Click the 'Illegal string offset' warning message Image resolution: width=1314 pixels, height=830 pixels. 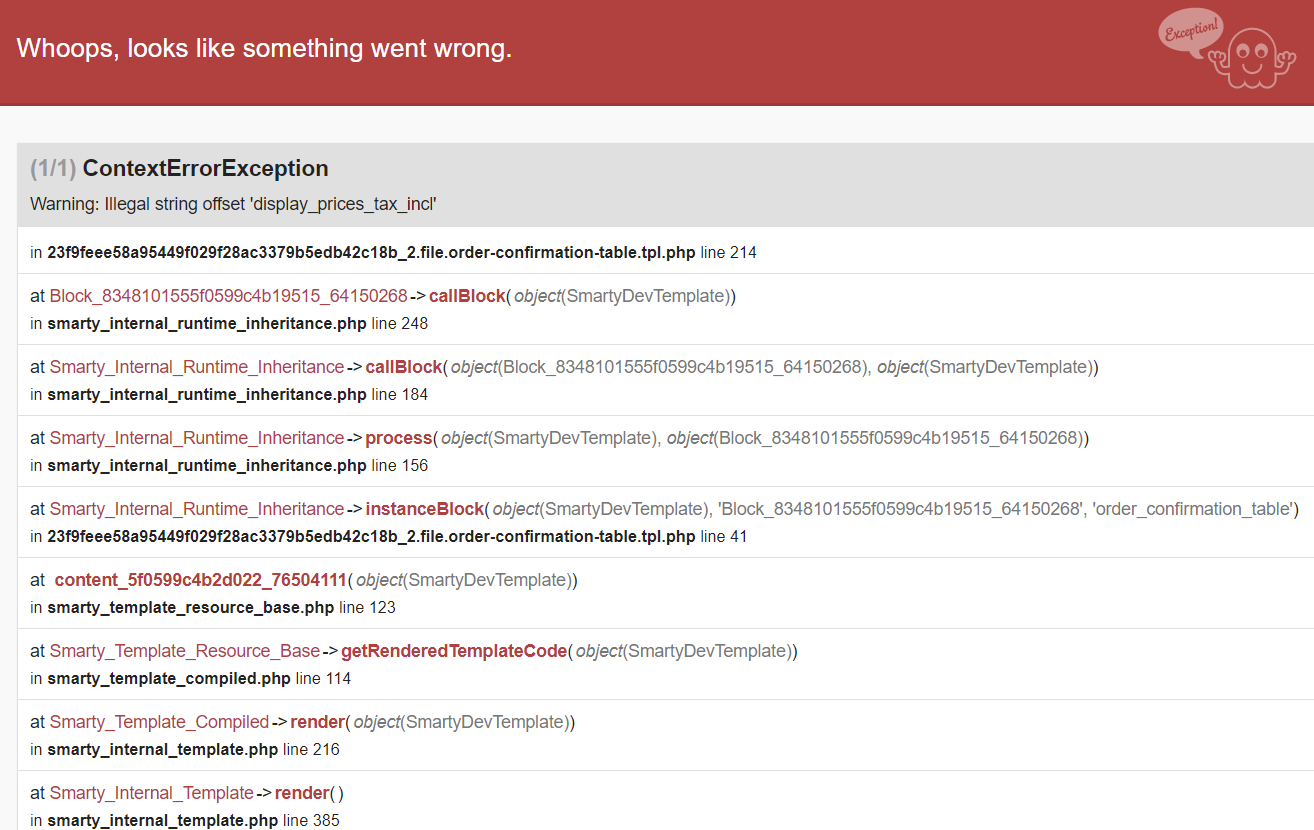pos(233,204)
